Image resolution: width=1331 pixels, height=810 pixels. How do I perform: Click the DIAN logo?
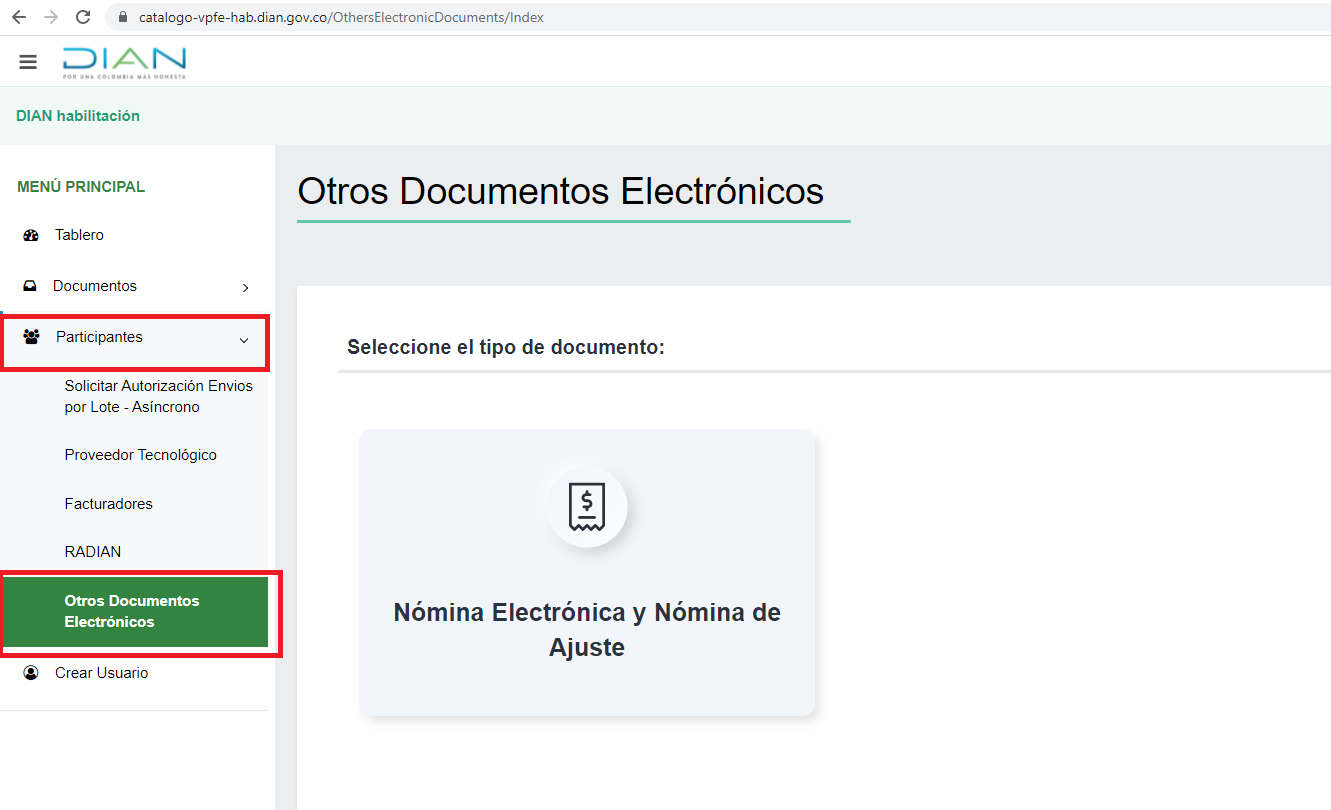point(124,62)
